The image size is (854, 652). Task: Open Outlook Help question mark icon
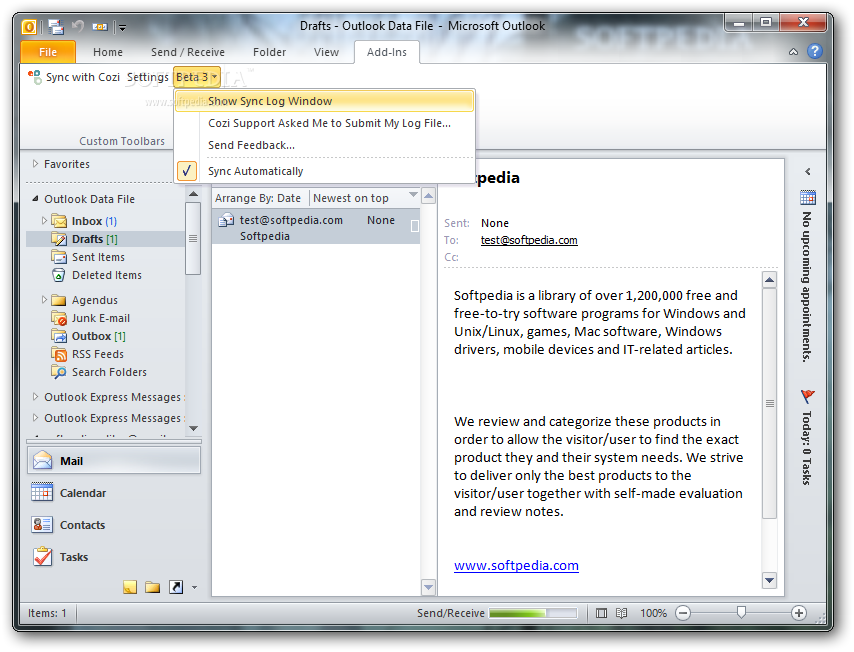(x=815, y=51)
